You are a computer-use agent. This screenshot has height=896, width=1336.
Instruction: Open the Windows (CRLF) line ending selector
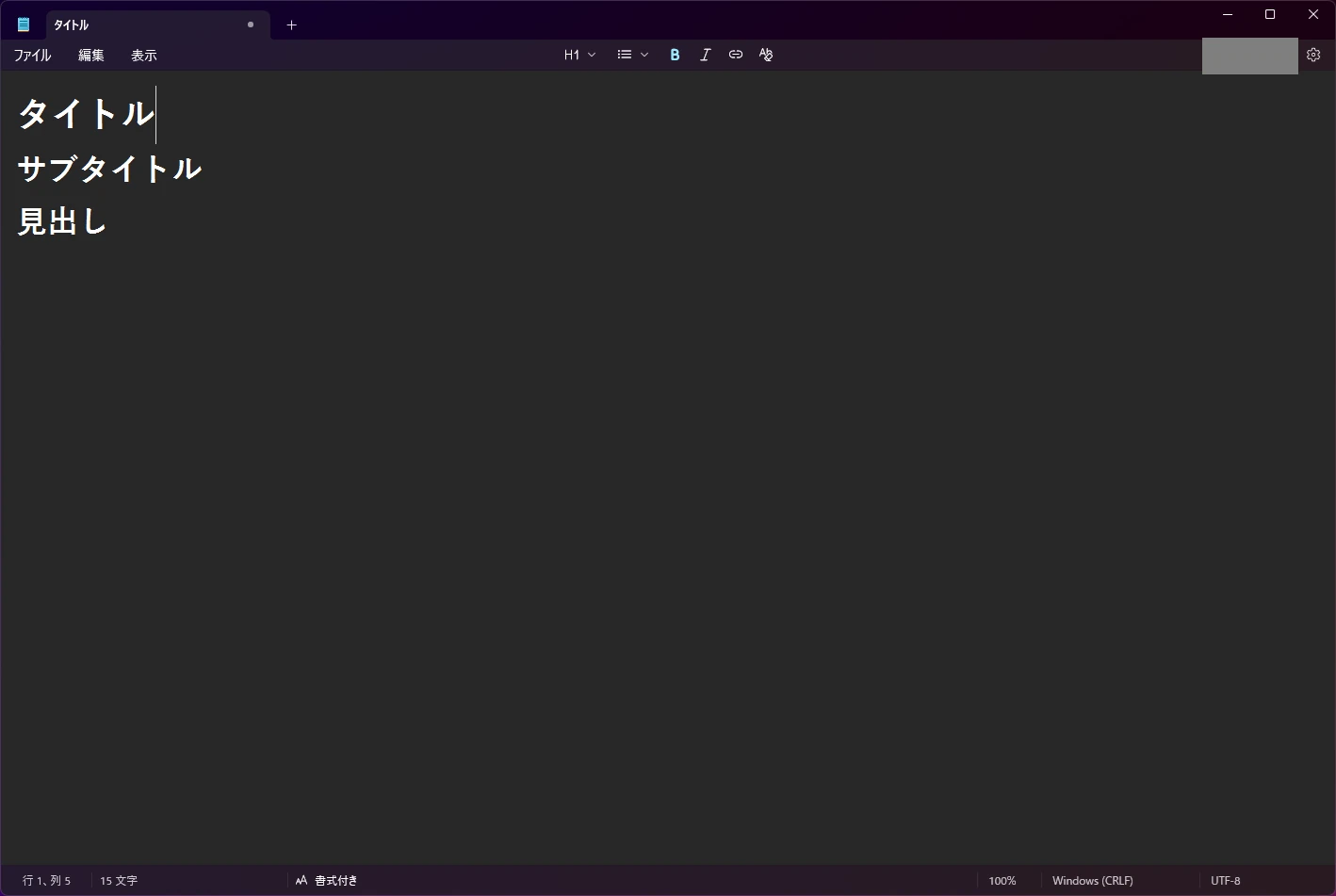[1092, 881]
